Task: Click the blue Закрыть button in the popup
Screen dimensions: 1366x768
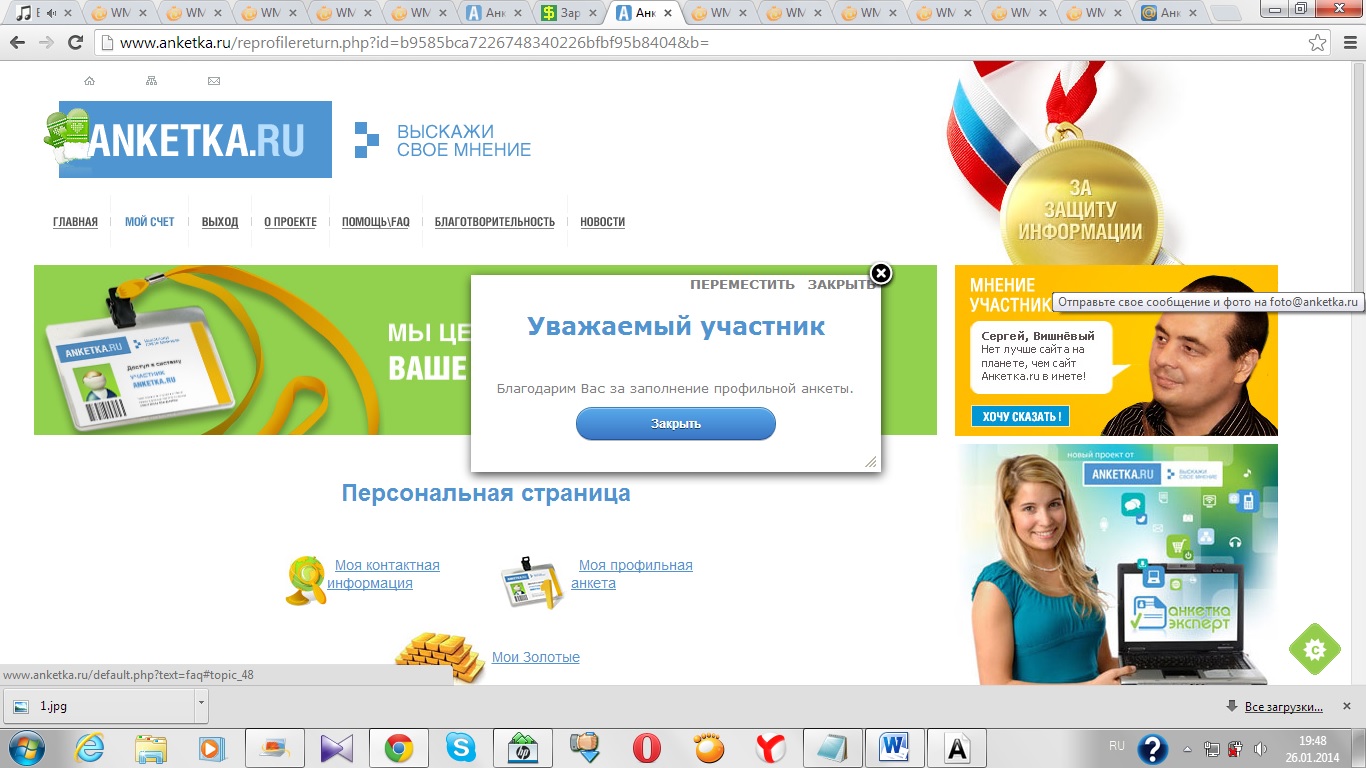Action: click(x=676, y=423)
